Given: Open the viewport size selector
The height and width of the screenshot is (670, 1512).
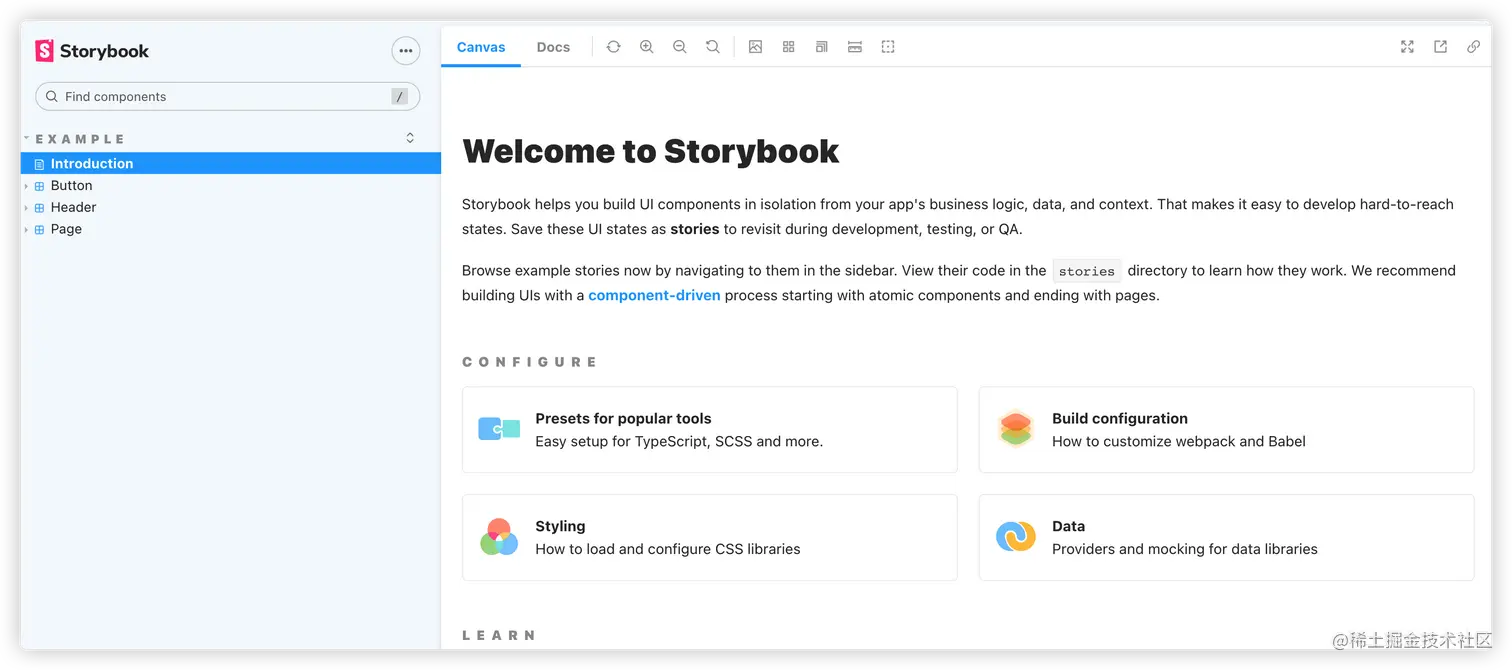Looking at the screenshot, I should (822, 47).
